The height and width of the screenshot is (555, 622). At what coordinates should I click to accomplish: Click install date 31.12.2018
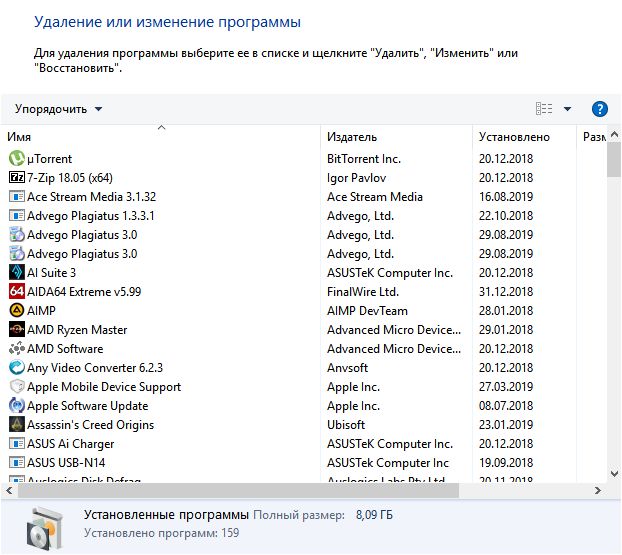(506, 292)
